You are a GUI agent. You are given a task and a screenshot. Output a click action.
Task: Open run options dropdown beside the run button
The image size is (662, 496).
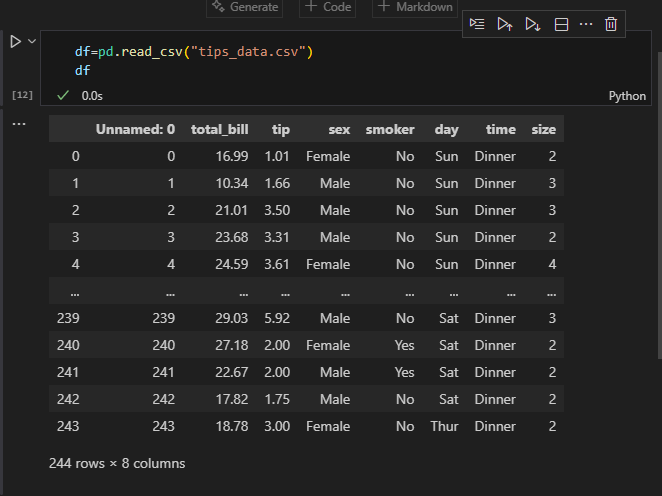point(33,41)
